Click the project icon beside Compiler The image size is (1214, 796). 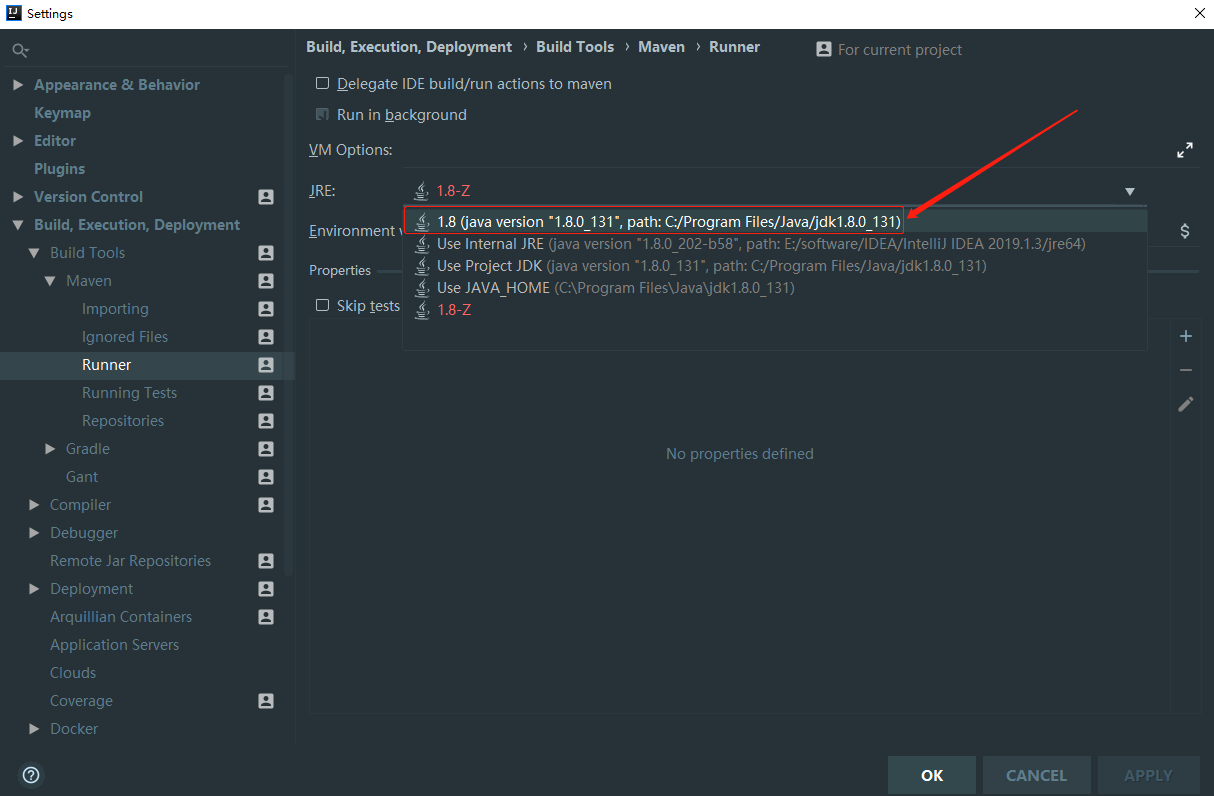coord(266,505)
